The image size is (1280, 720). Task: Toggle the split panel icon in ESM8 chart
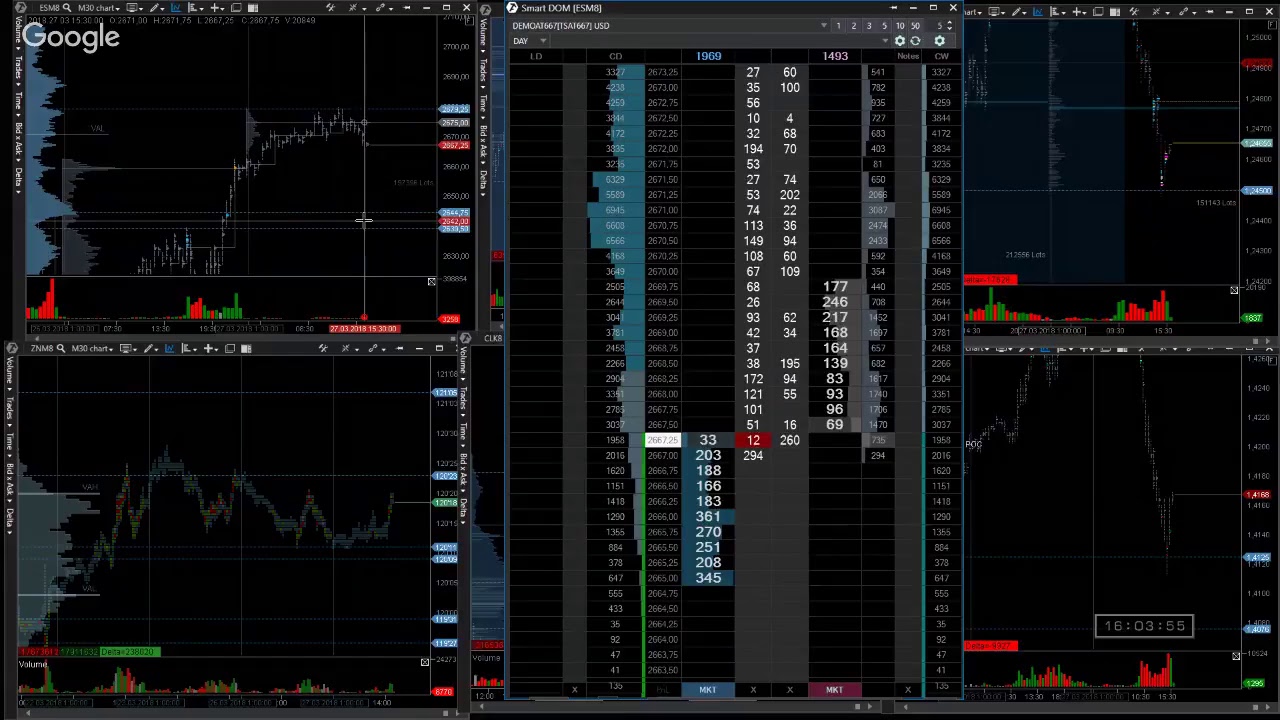253,8
